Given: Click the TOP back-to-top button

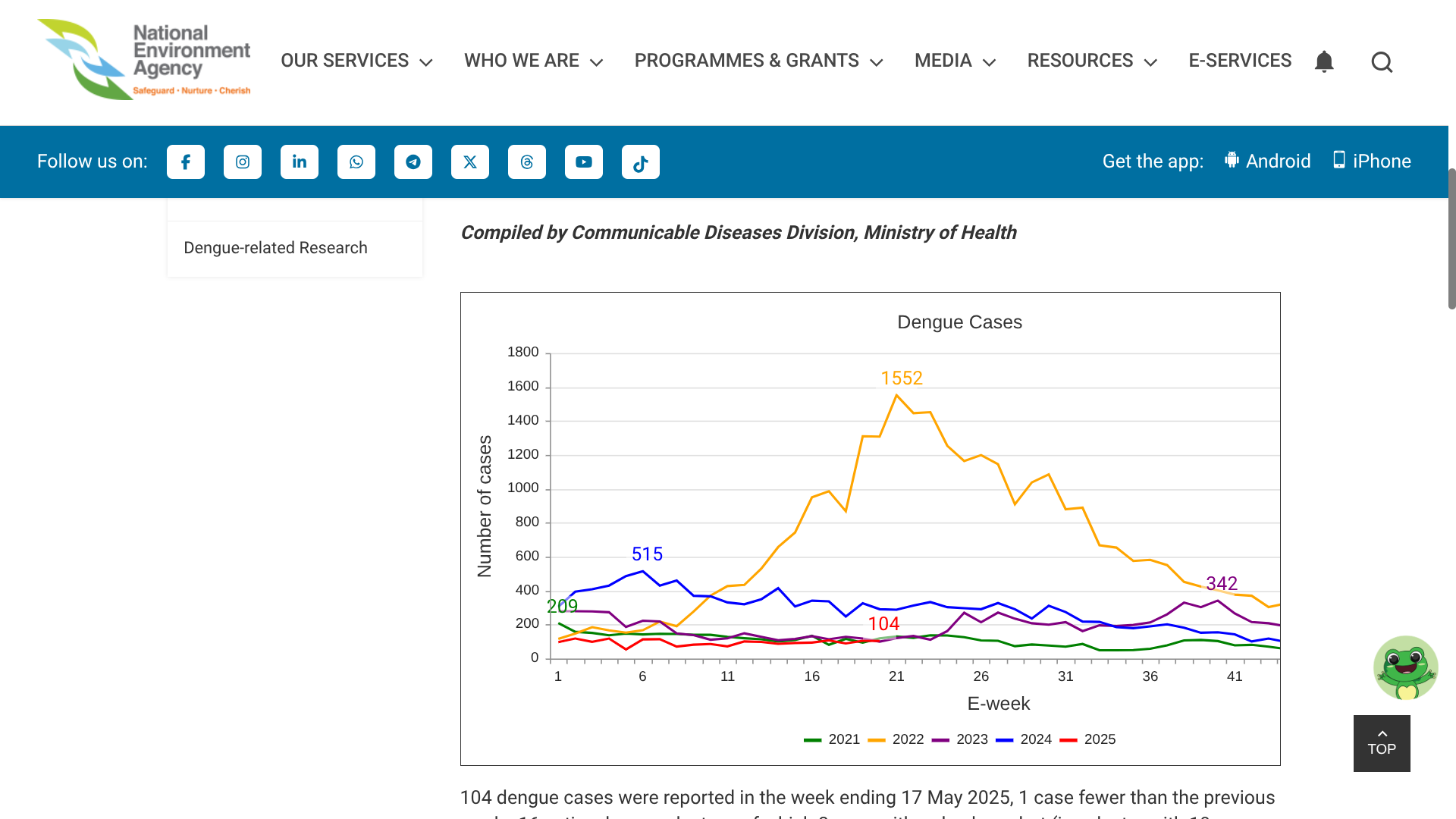Looking at the screenshot, I should click(1382, 743).
